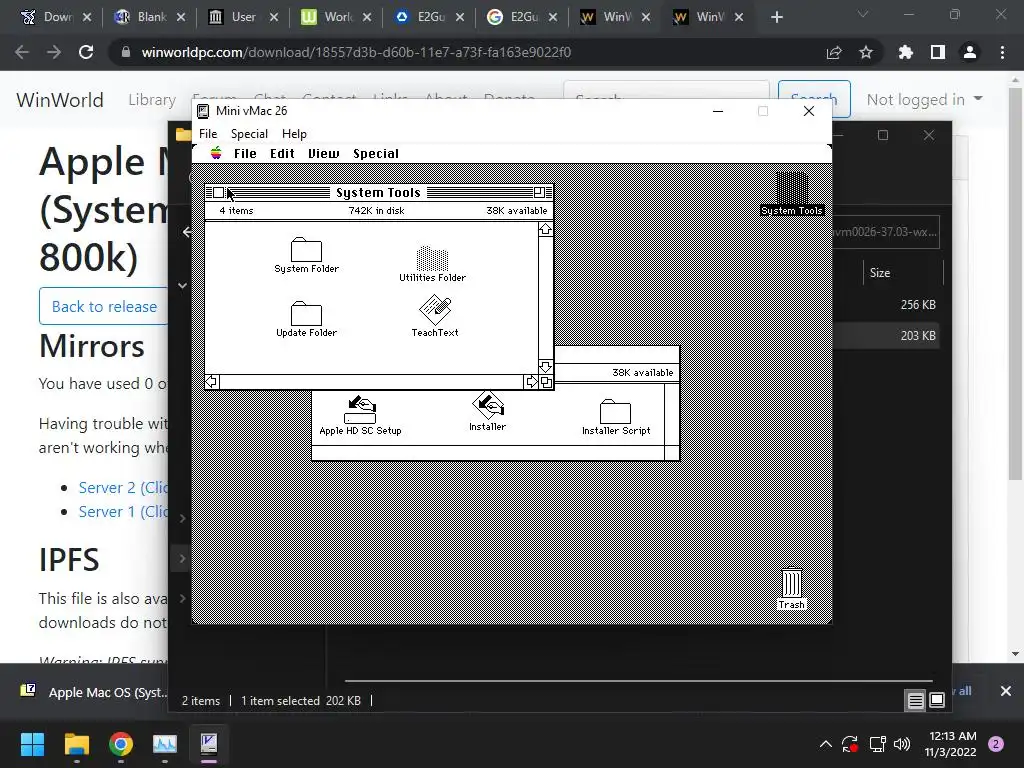Toggle Chrome side panel icon
Image resolution: width=1024 pixels, height=768 pixels.
[x=938, y=52]
